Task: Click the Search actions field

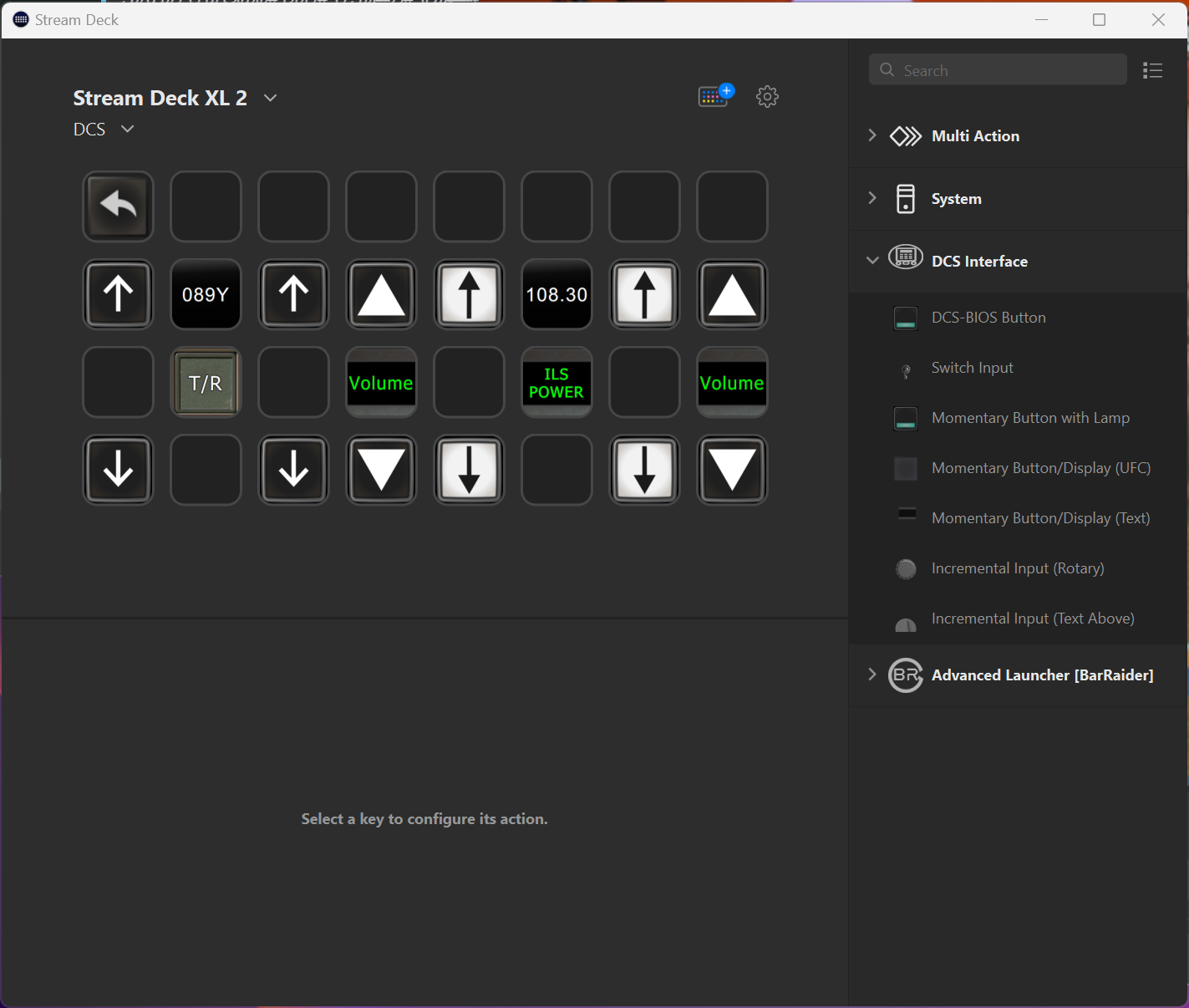Action: [998, 71]
